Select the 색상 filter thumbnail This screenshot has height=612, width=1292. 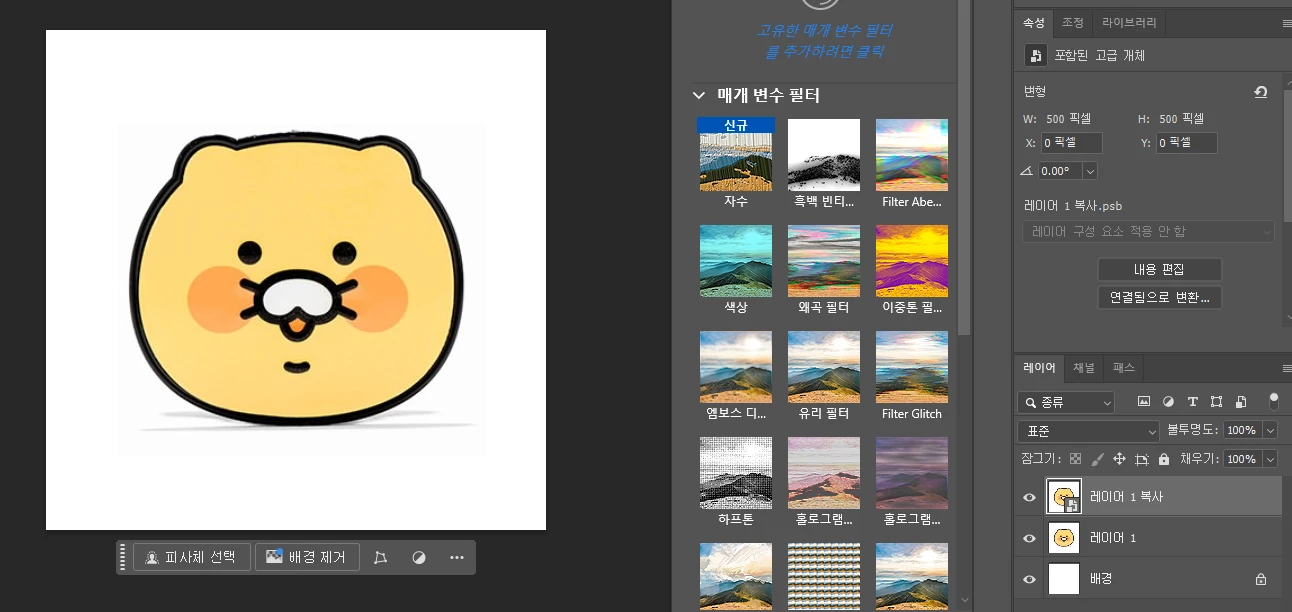(x=736, y=261)
